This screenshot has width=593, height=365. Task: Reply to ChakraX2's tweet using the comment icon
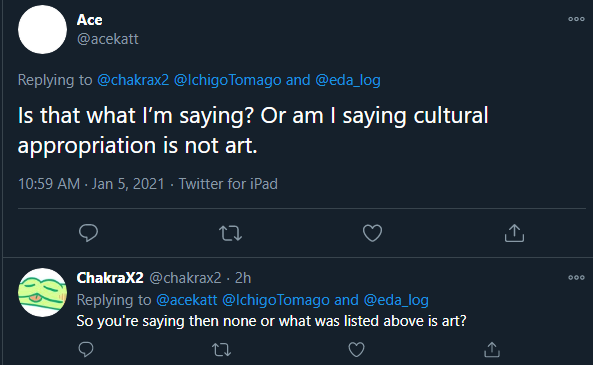tap(86, 349)
